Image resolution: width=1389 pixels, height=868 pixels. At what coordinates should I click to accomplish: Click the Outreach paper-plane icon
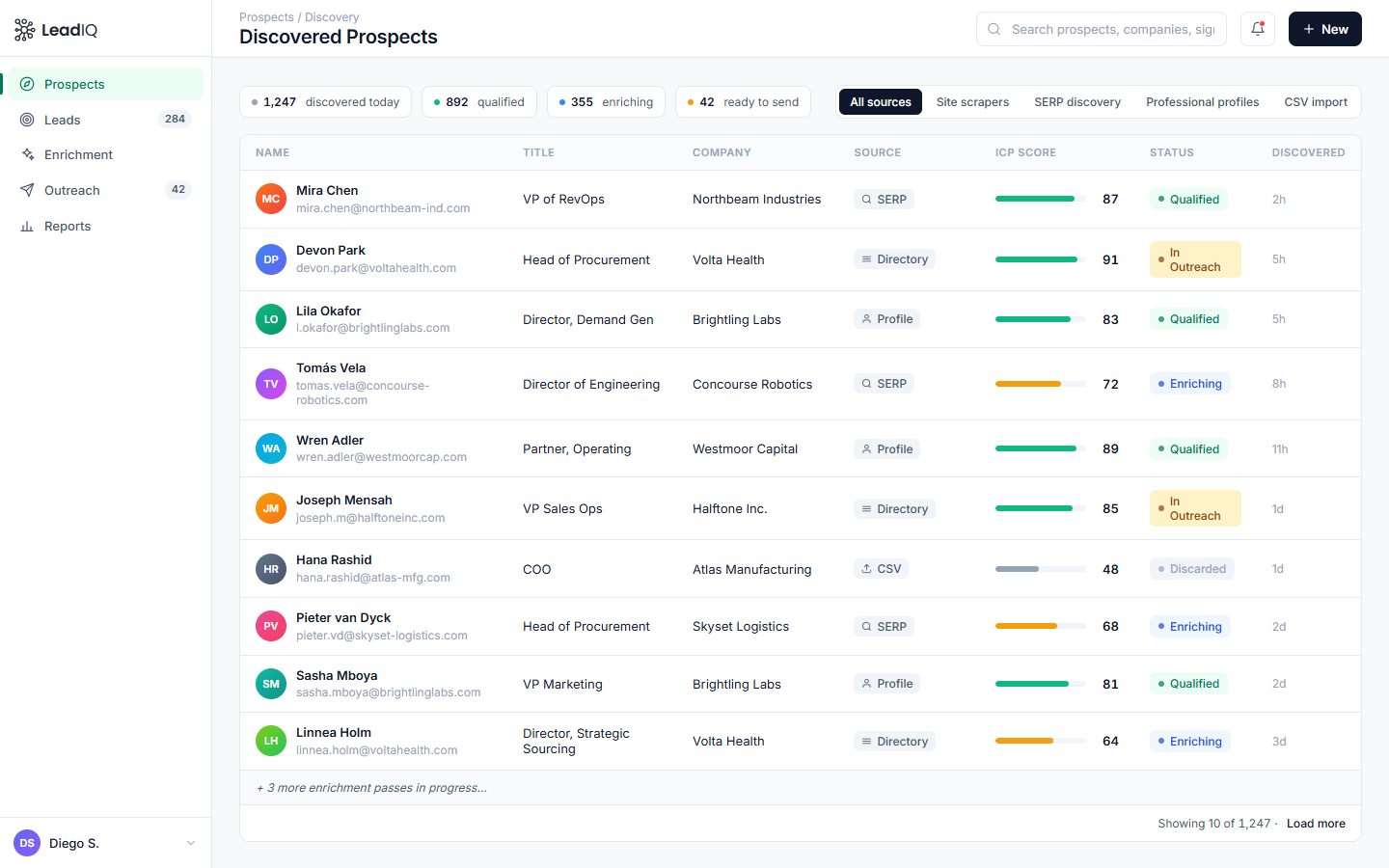click(x=27, y=190)
